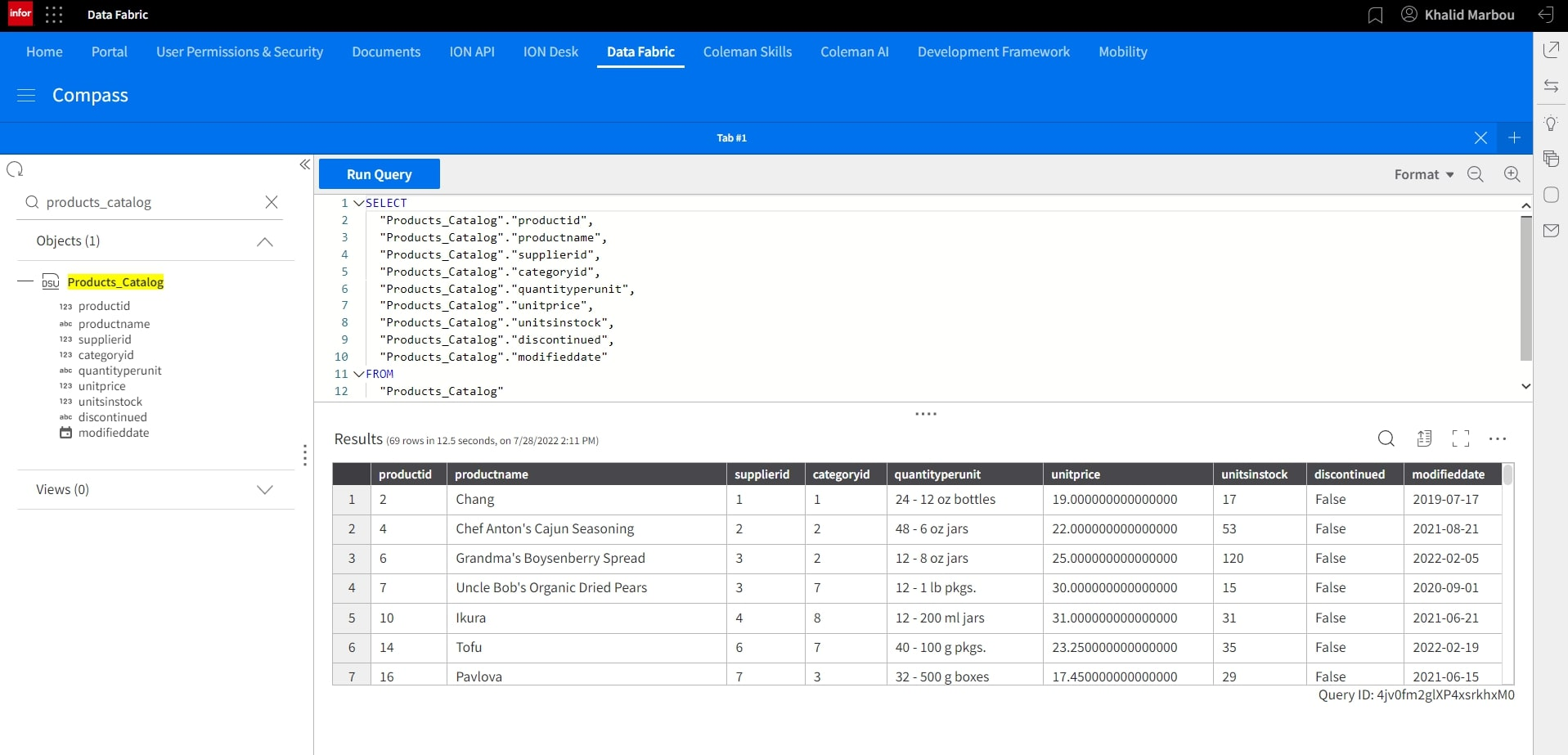
Task: Click the bookmark icon in the top bar
Action: pyautogui.click(x=1375, y=16)
